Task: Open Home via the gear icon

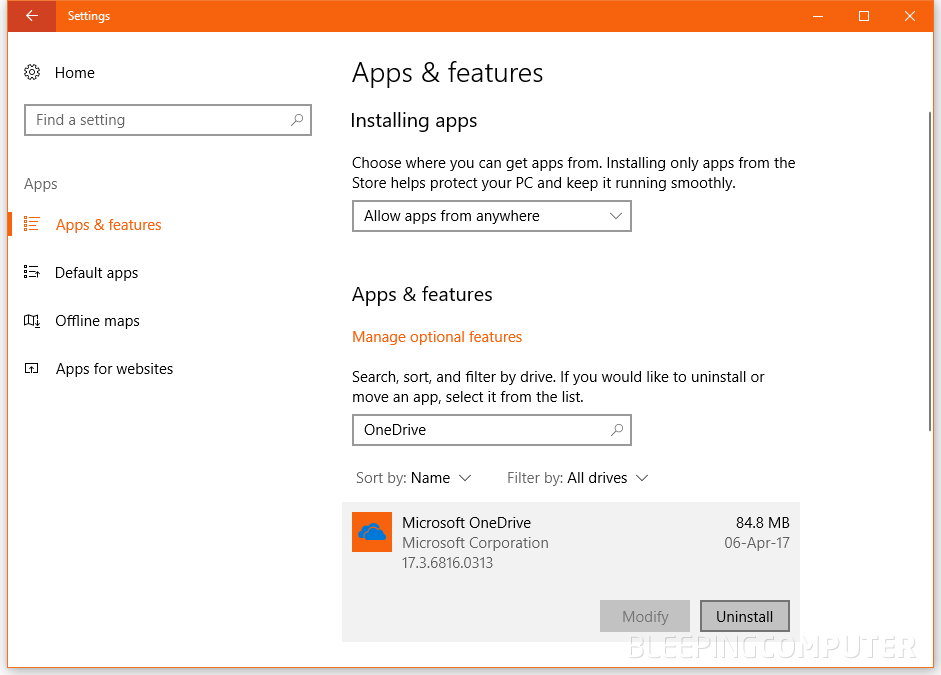Action: click(x=32, y=73)
